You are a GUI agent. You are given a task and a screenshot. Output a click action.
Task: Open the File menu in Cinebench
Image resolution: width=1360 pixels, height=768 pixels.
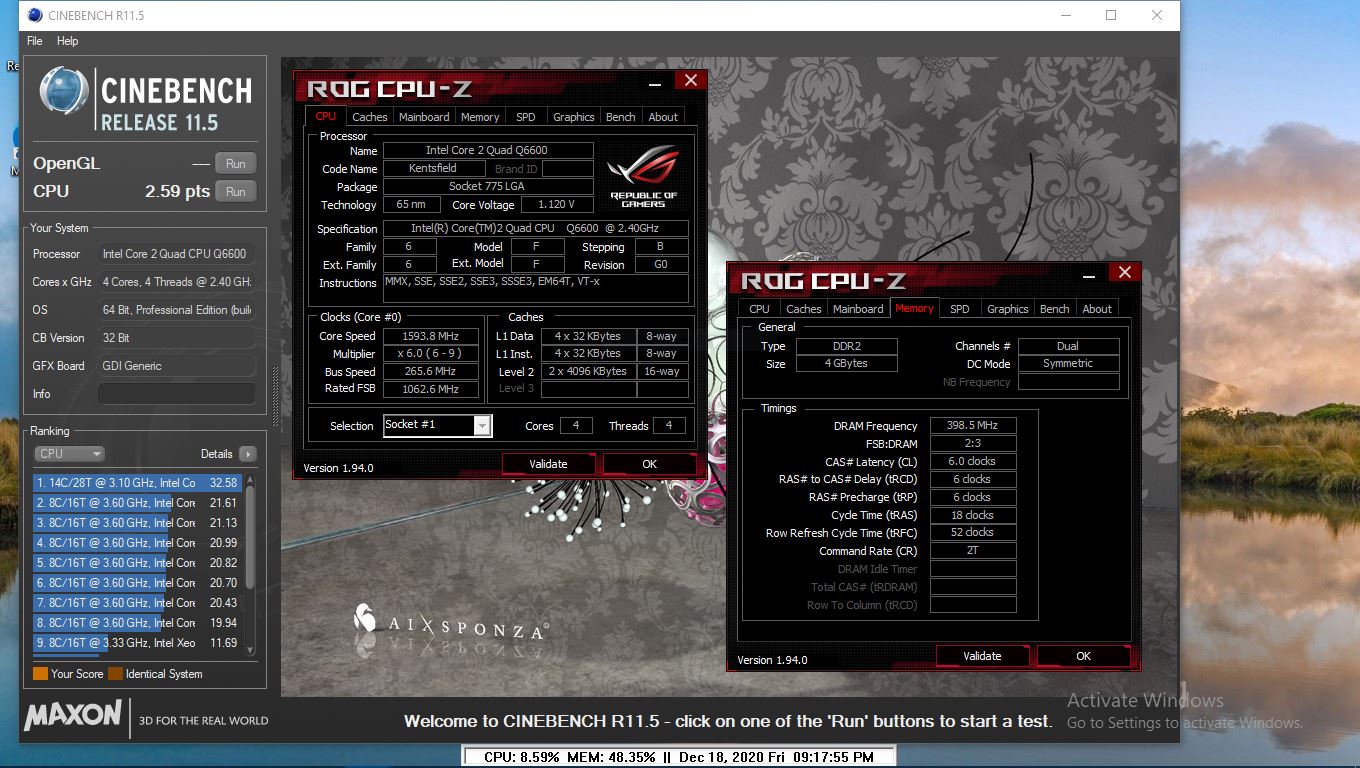tap(35, 41)
